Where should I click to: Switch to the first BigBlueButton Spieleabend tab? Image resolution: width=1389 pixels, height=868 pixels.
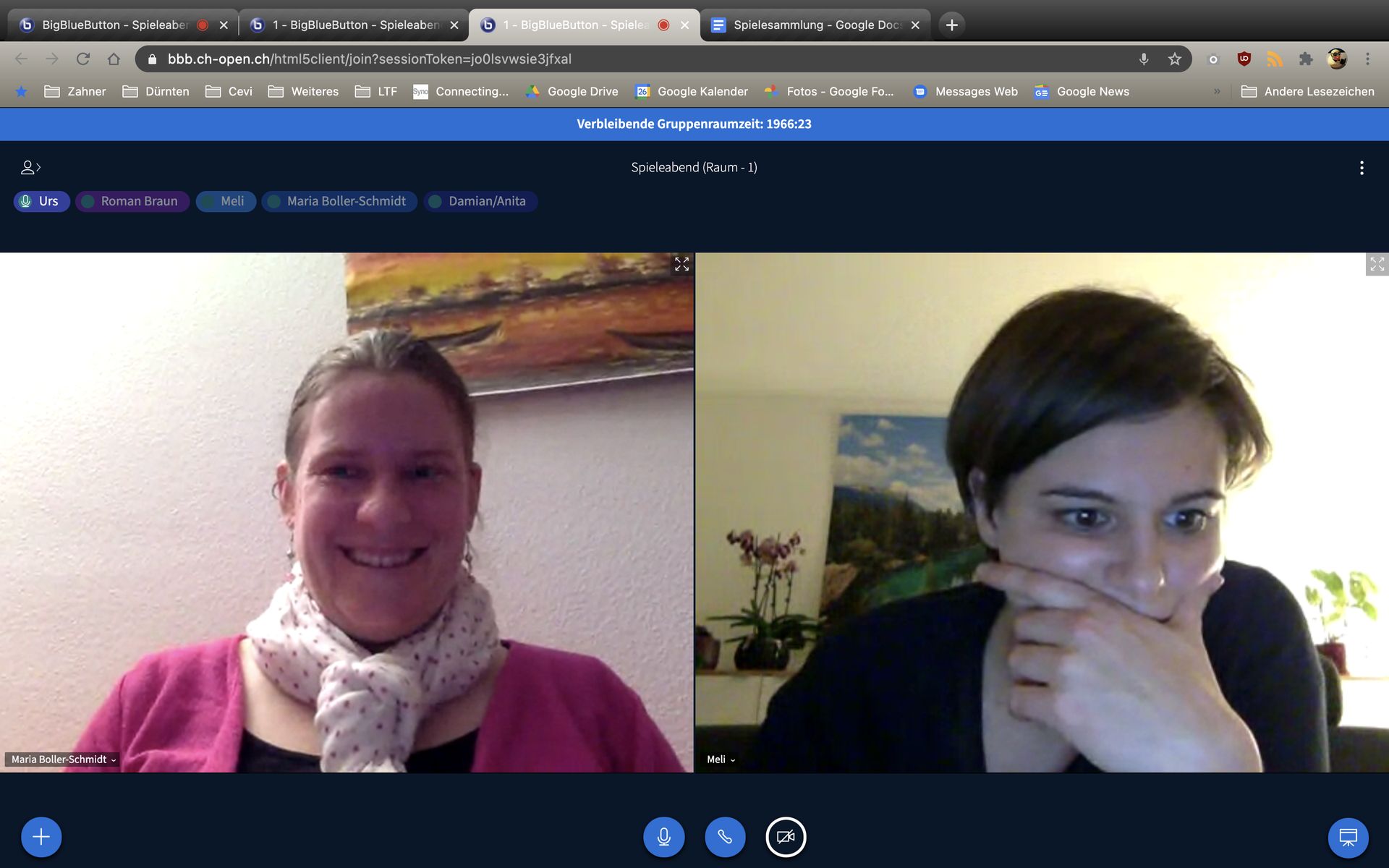click(x=114, y=25)
